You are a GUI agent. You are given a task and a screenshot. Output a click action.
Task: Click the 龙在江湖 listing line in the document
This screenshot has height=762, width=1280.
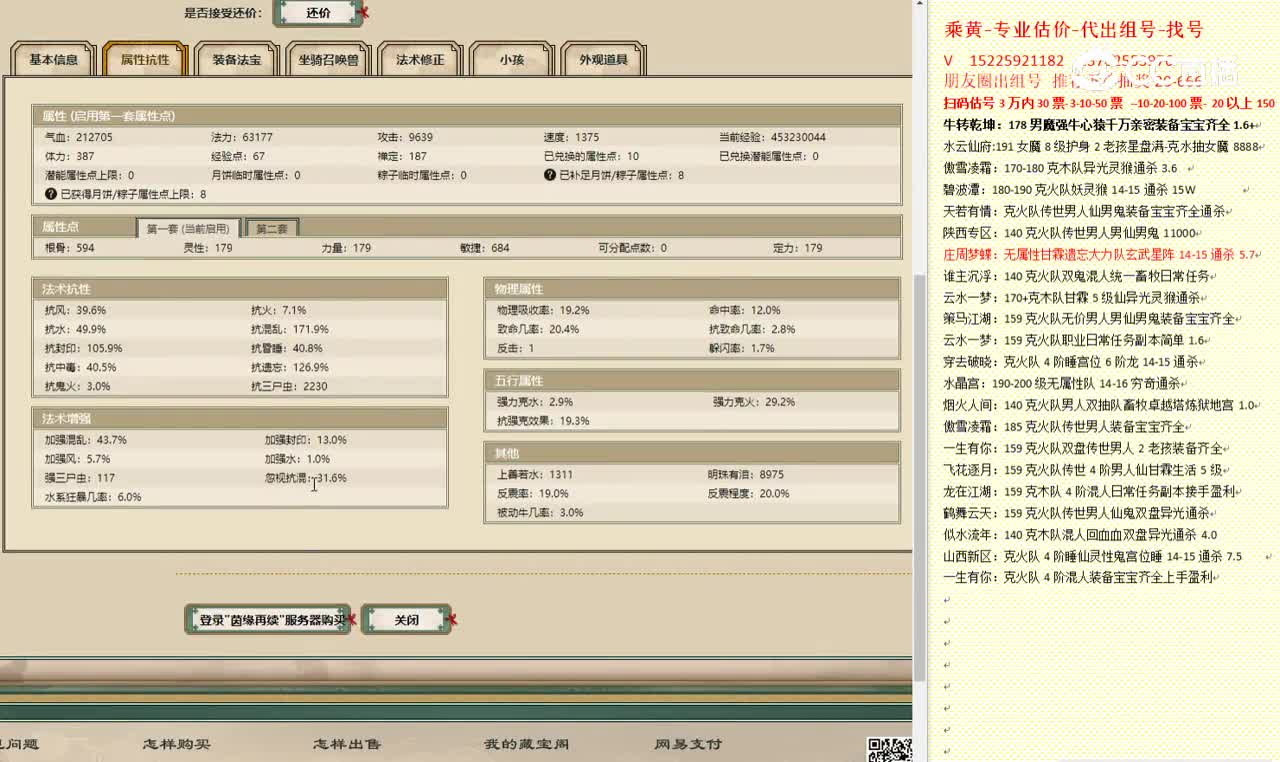[x=1092, y=491]
